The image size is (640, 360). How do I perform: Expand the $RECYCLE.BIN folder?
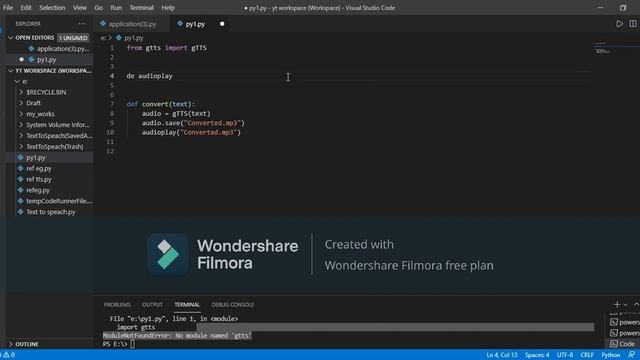point(22,92)
